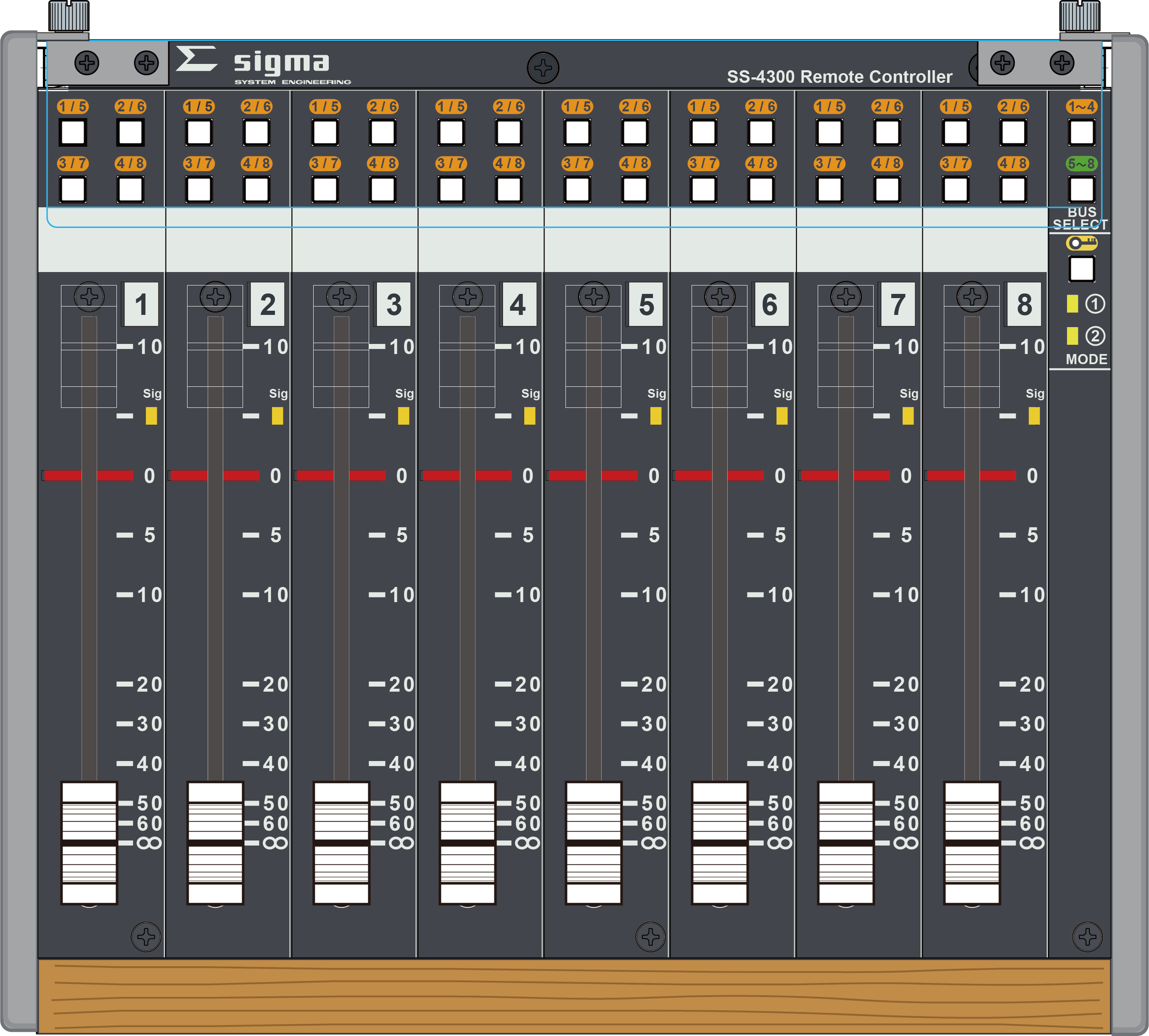Toggle channel 8 bus 4/8 button
1149x1036 pixels.
click(x=1014, y=190)
